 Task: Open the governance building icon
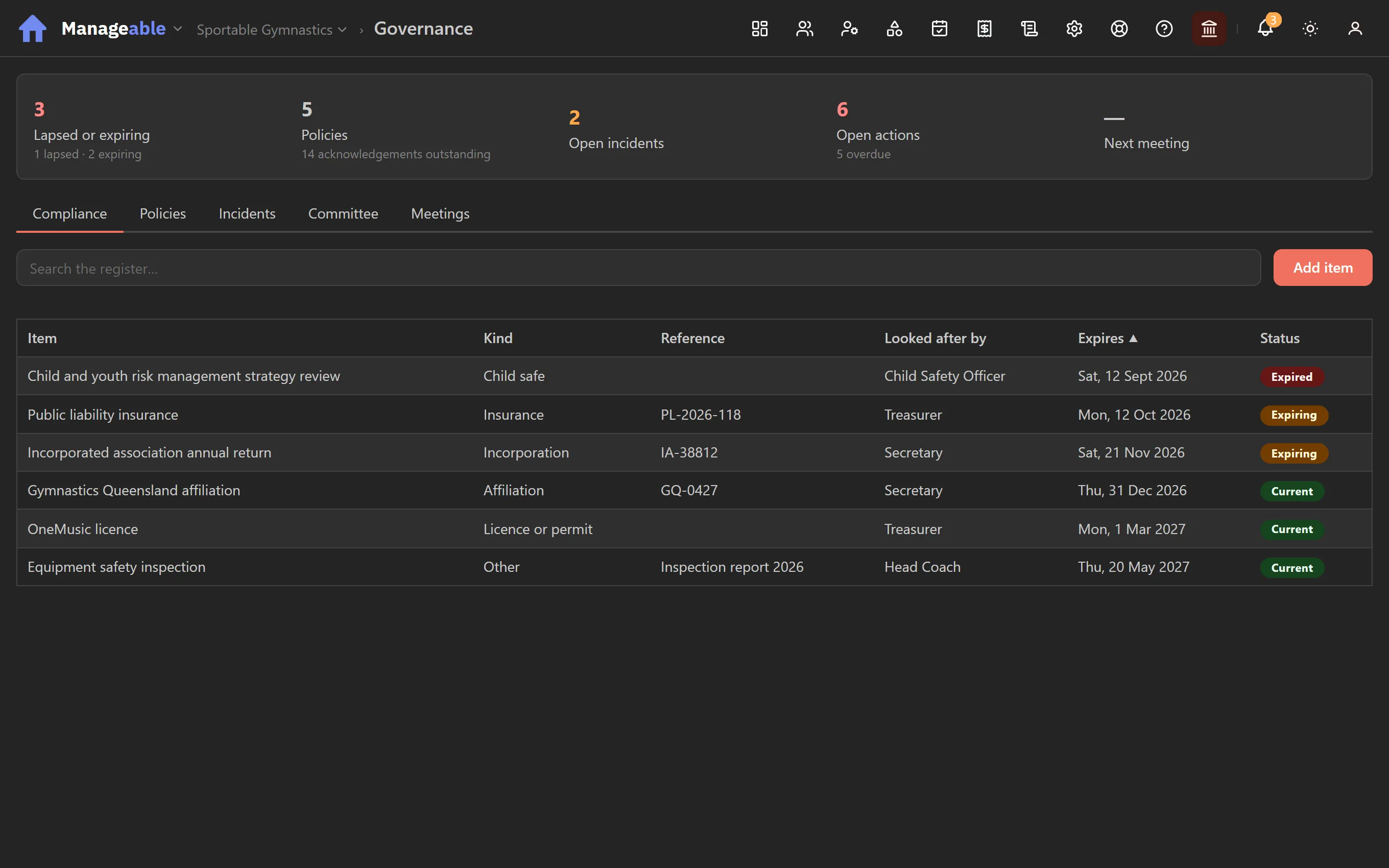(x=1209, y=29)
